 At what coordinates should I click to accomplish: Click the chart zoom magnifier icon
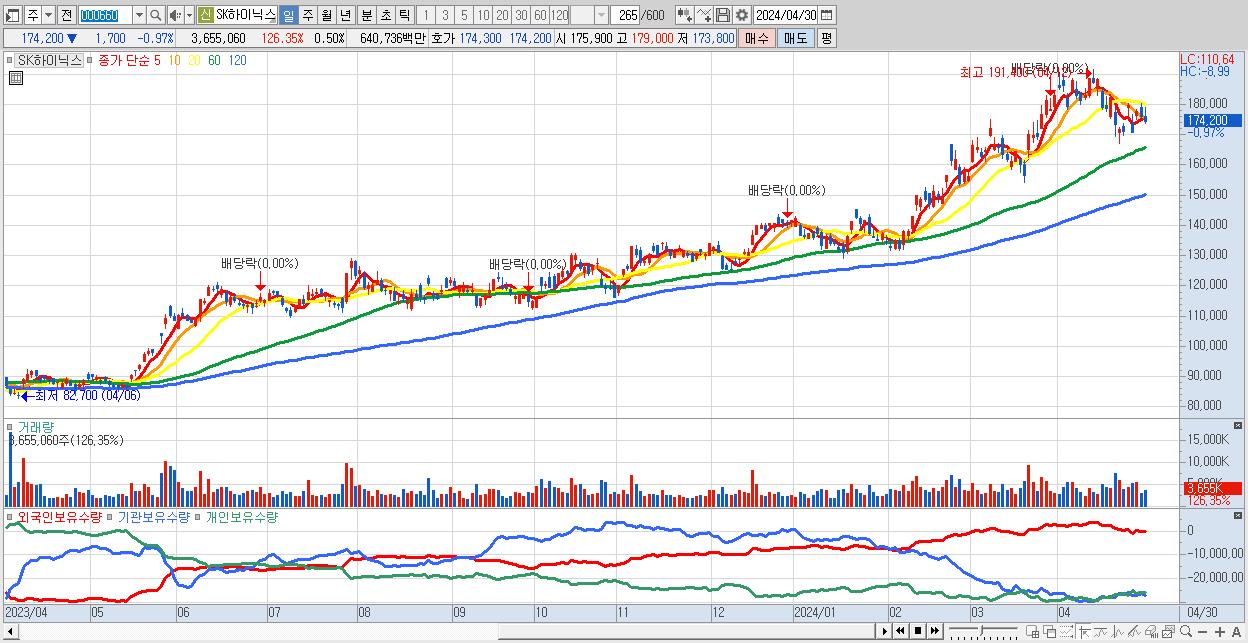[1185, 631]
